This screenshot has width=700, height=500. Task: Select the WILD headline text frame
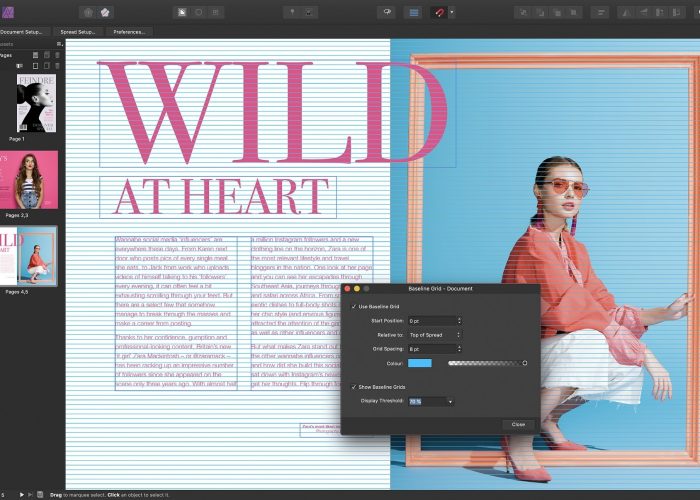pos(277,114)
